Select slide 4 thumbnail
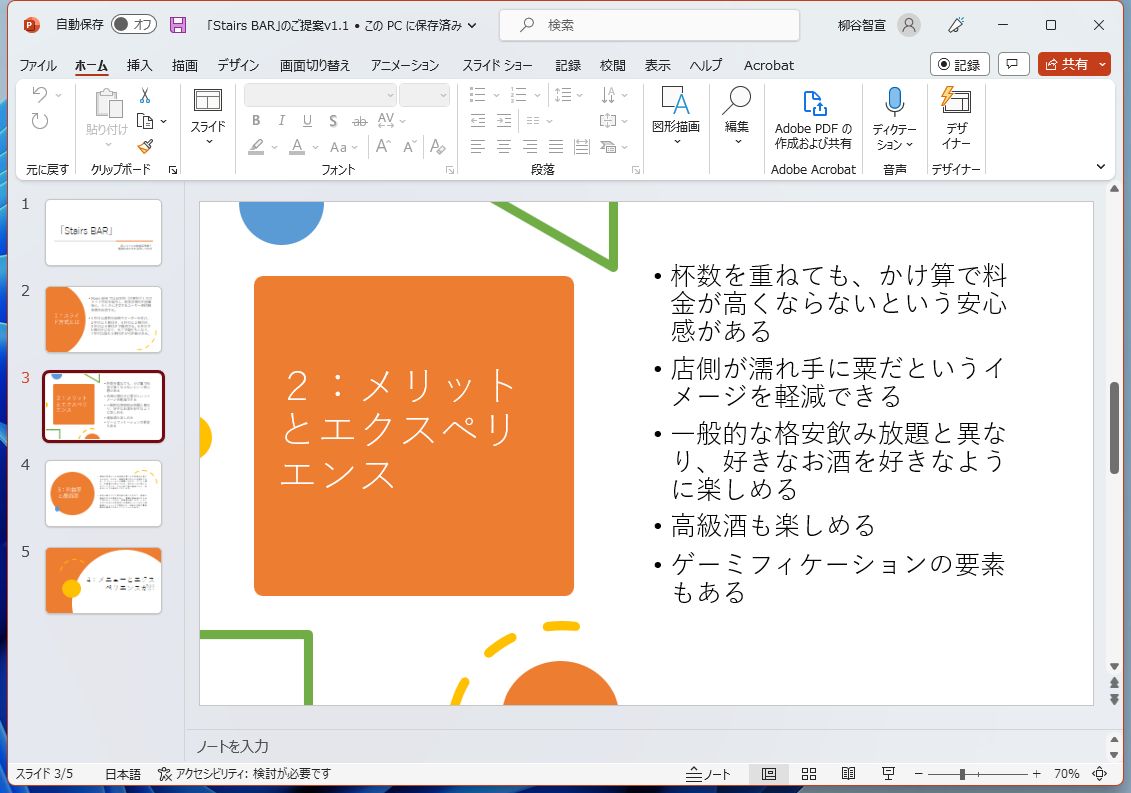Image resolution: width=1131 pixels, height=793 pixels. pyautogui.click(x=103, y=493)
